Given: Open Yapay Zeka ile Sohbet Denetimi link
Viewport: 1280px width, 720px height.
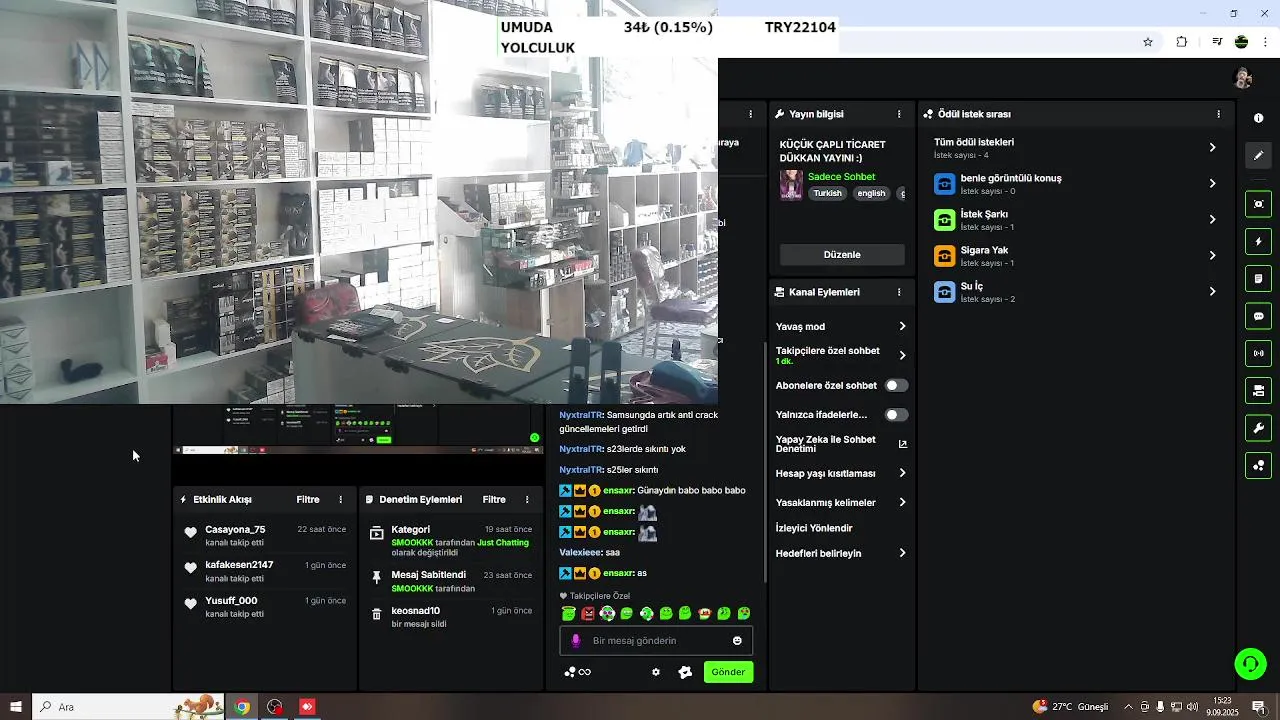Looking at the screenshot, I should pyautogui.click(x=841, y=444).
